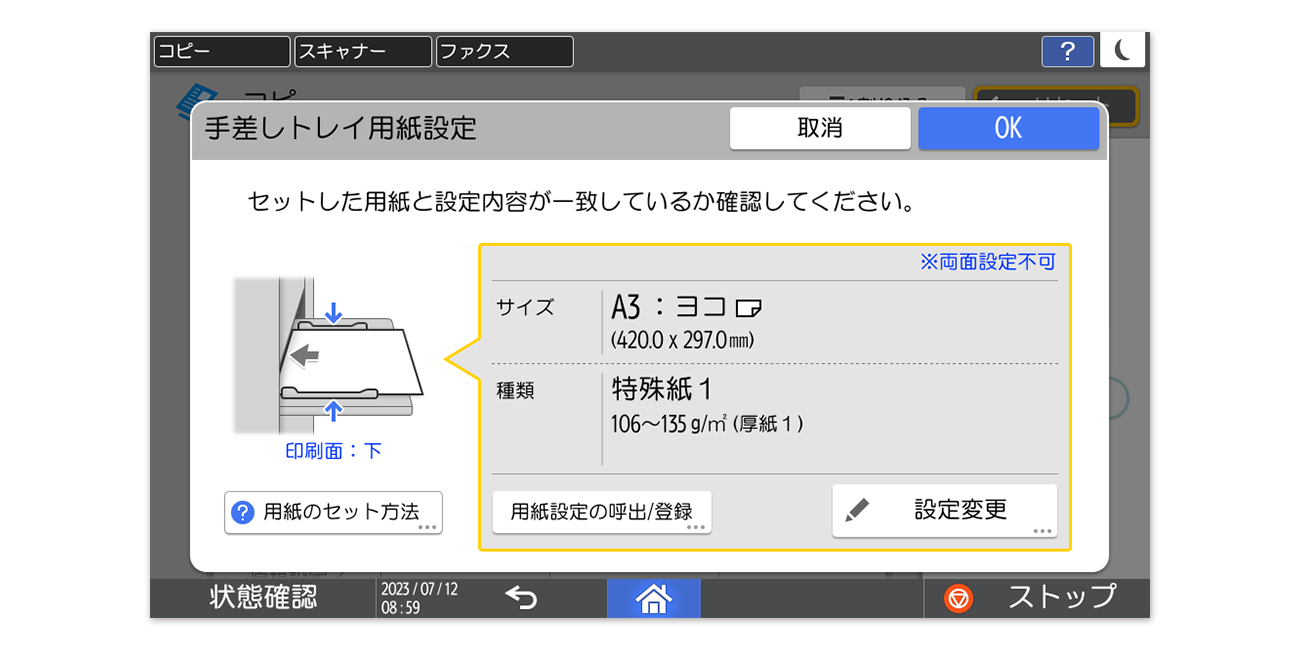Toggle the sleep mode moon icon

[x=1122, y=51]
